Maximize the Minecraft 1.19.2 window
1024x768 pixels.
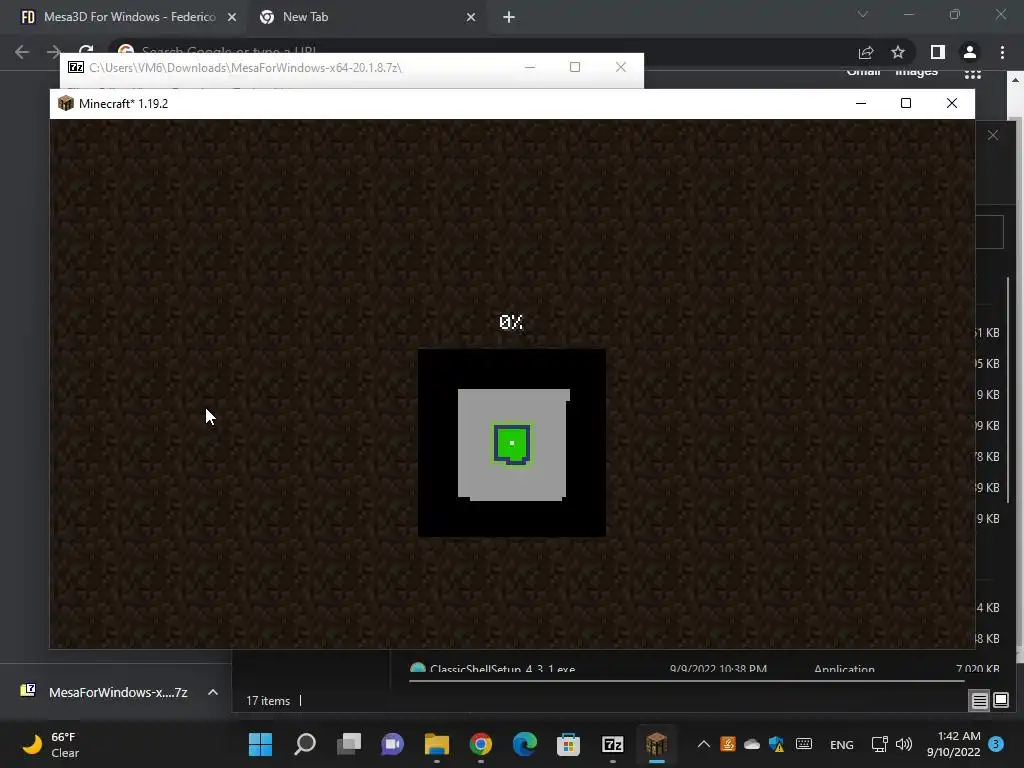(906, 103)
